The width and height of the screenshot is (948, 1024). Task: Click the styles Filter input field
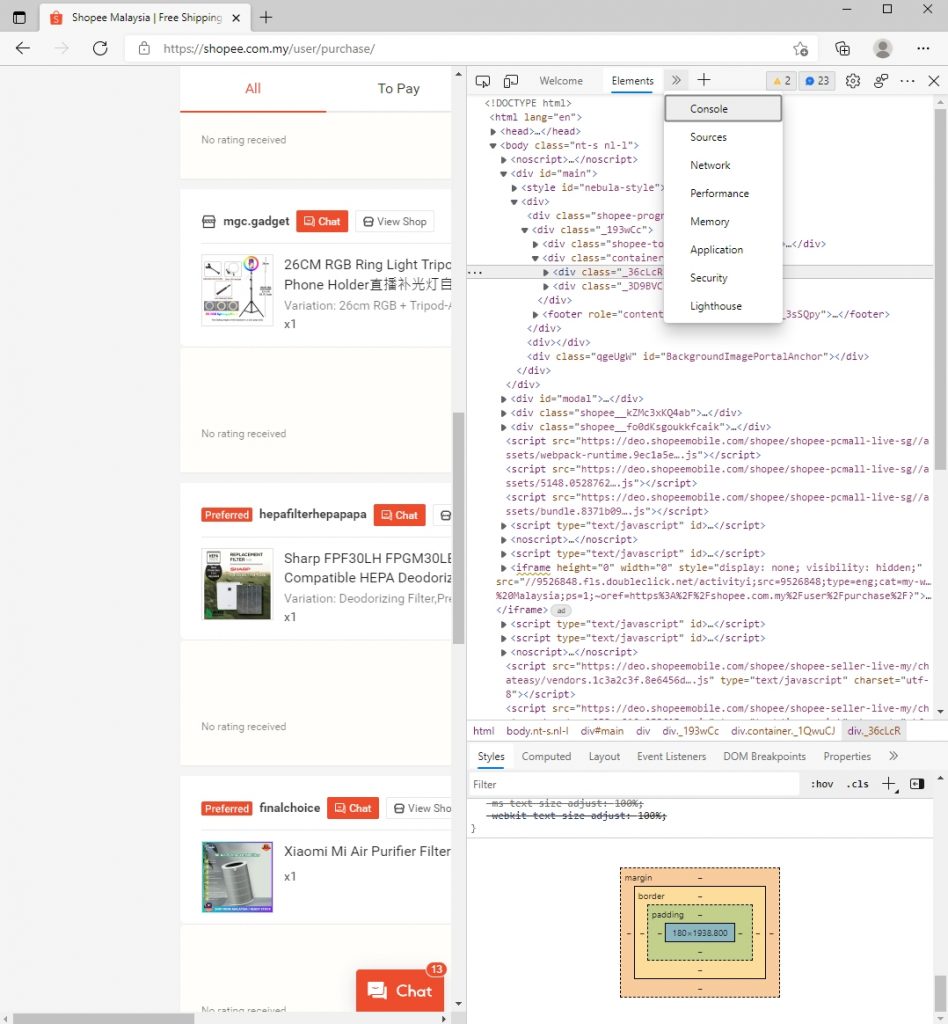tap(635, 785)
